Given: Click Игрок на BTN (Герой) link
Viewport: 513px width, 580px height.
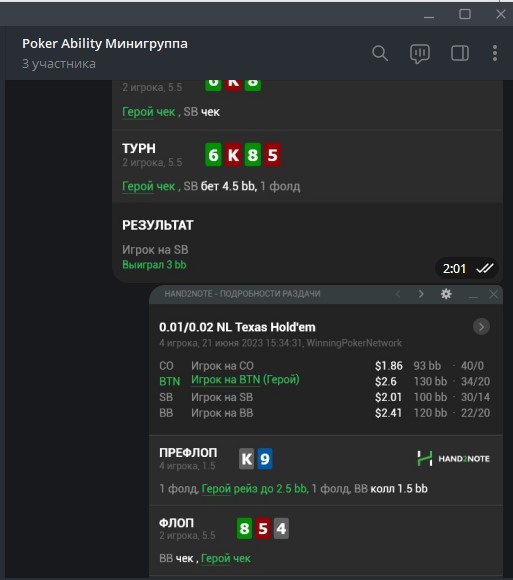Looking at the screenshot, I should tap(245, 380).
